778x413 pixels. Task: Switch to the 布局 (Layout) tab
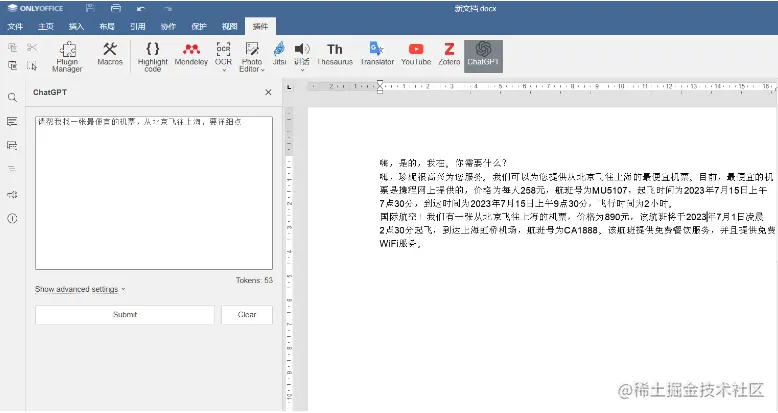tap(107, 26)
